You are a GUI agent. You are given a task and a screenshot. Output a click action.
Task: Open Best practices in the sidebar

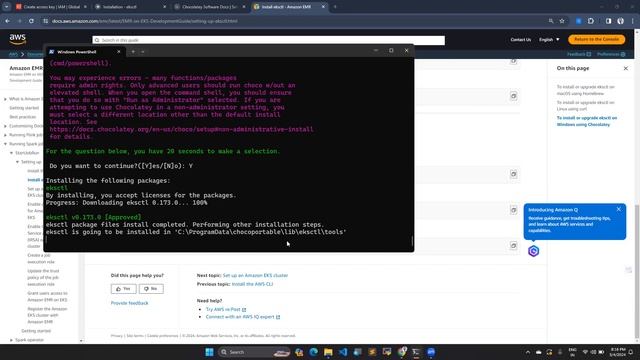point(22,117)
